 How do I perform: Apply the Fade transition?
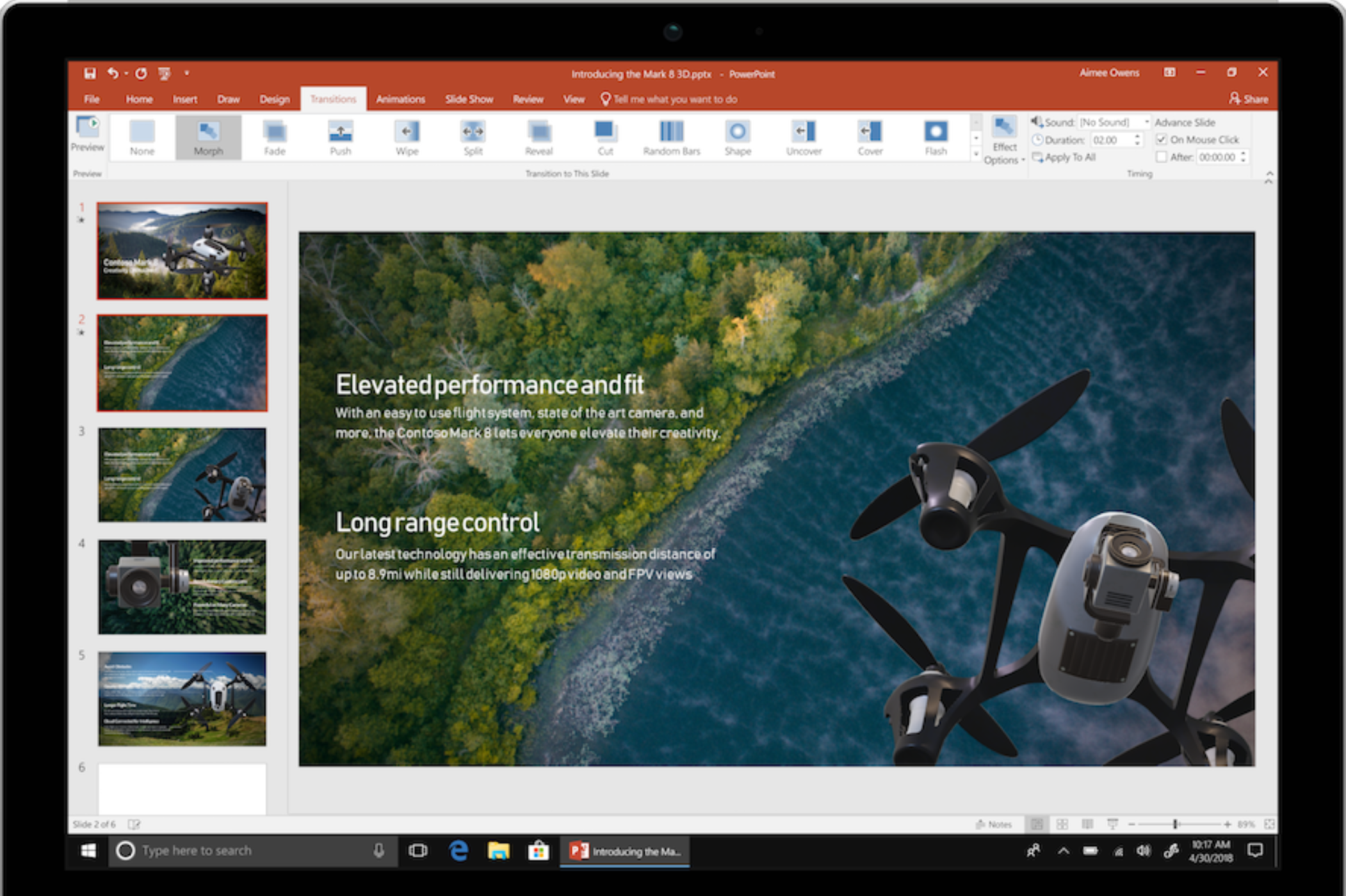pyautogui.click(x=275, y=138)
